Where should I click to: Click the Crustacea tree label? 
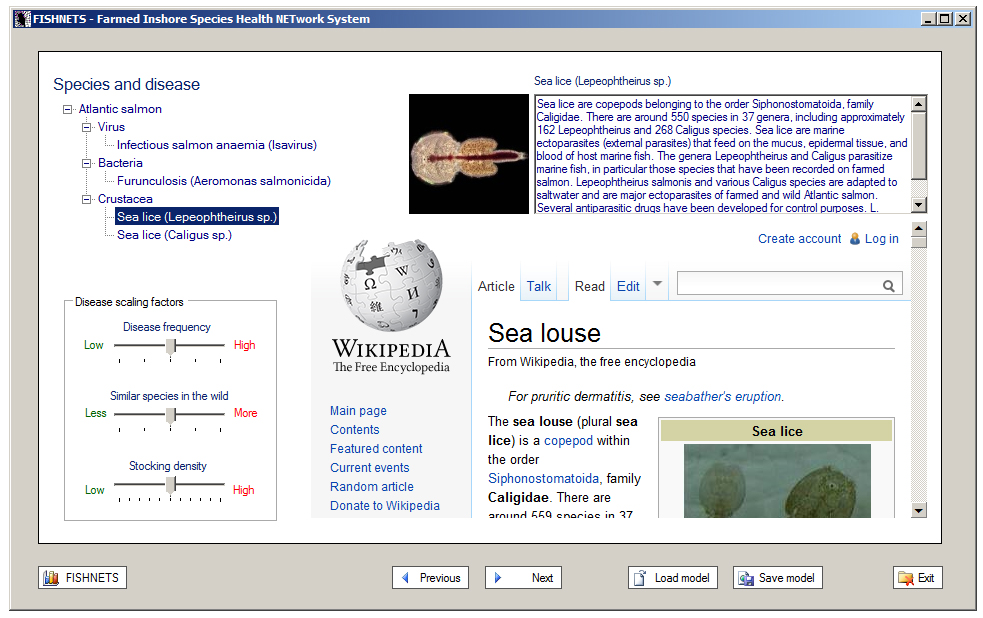pyautogui.click(x=125, y=199)
